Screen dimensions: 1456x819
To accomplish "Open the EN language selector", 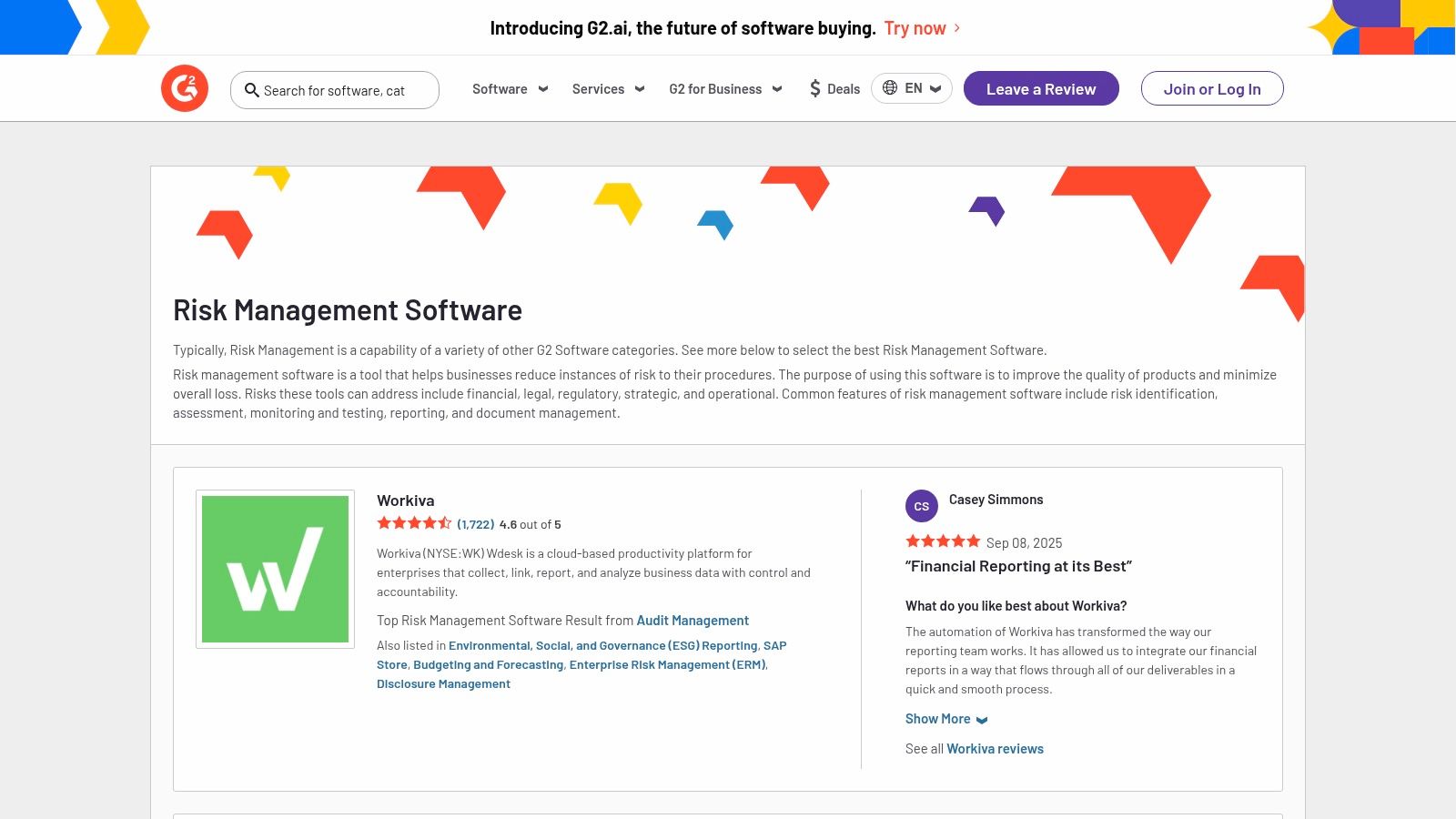I will click(x=912, y=88).
